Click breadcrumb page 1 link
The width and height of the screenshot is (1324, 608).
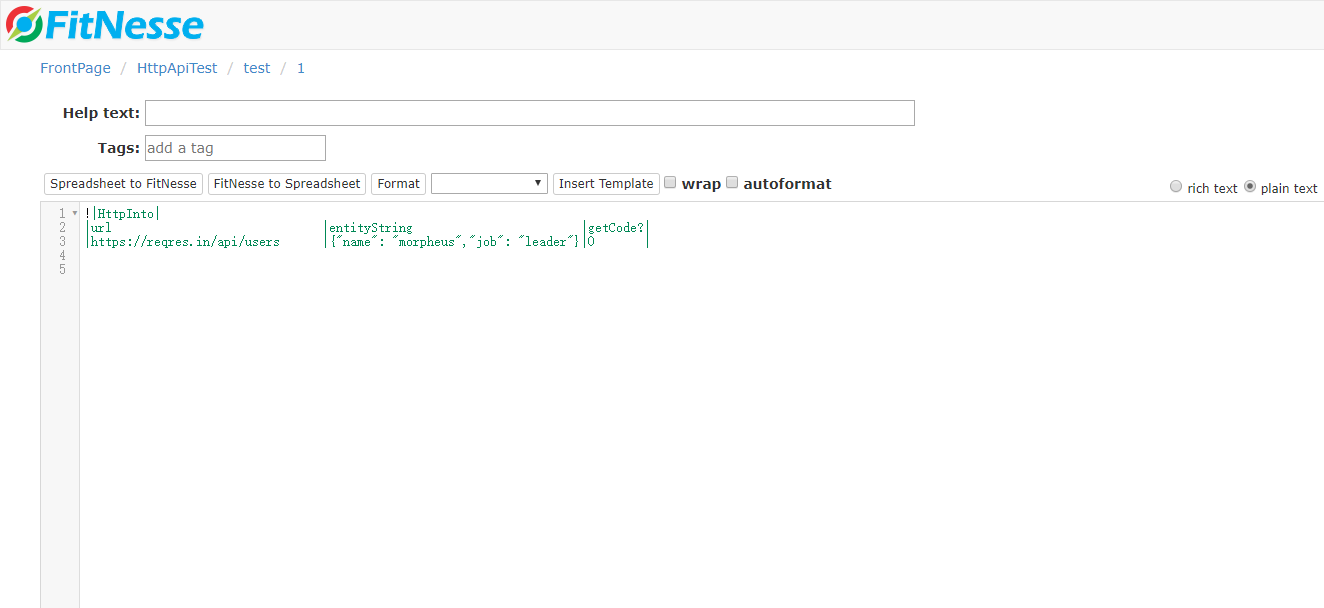tap(301, 68)
